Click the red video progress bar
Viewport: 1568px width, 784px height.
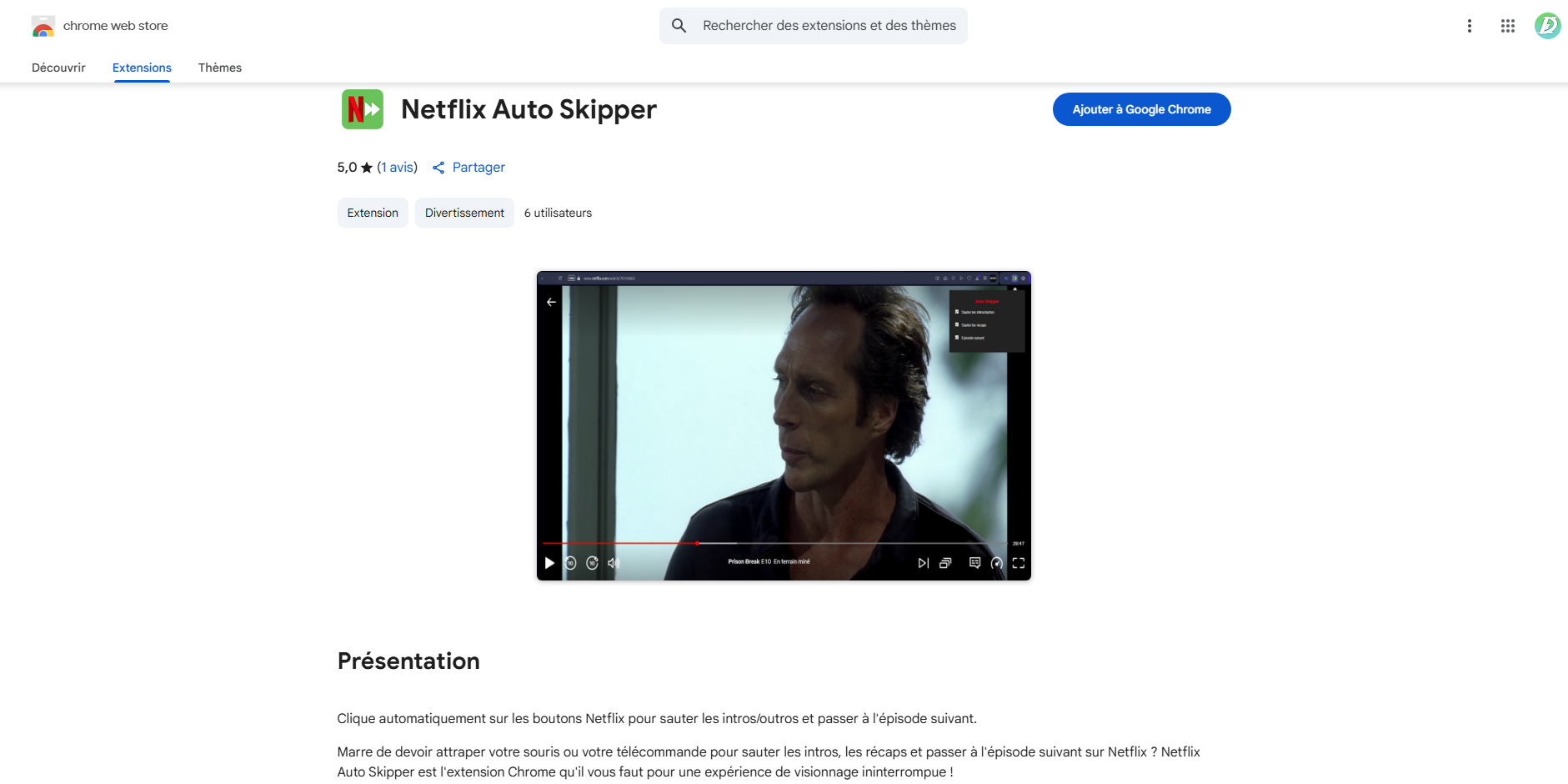point(621,543)
